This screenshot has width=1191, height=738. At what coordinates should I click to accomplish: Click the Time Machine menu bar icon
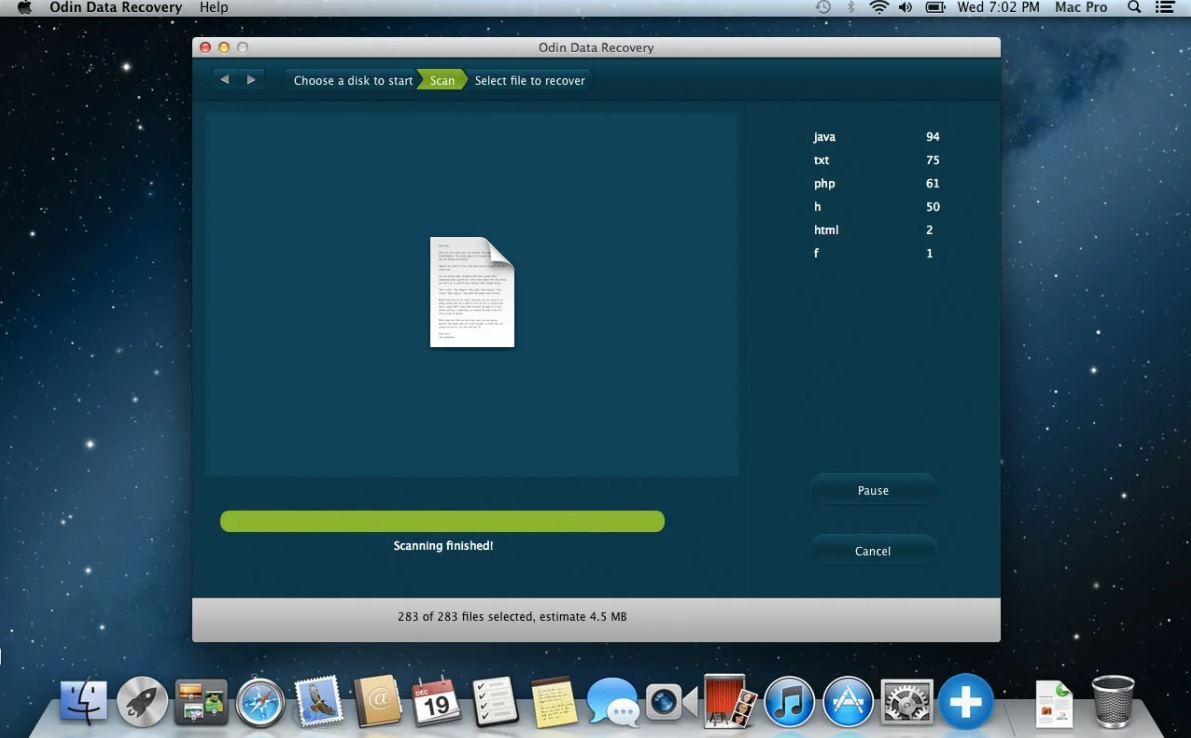[x=823, y=8]
